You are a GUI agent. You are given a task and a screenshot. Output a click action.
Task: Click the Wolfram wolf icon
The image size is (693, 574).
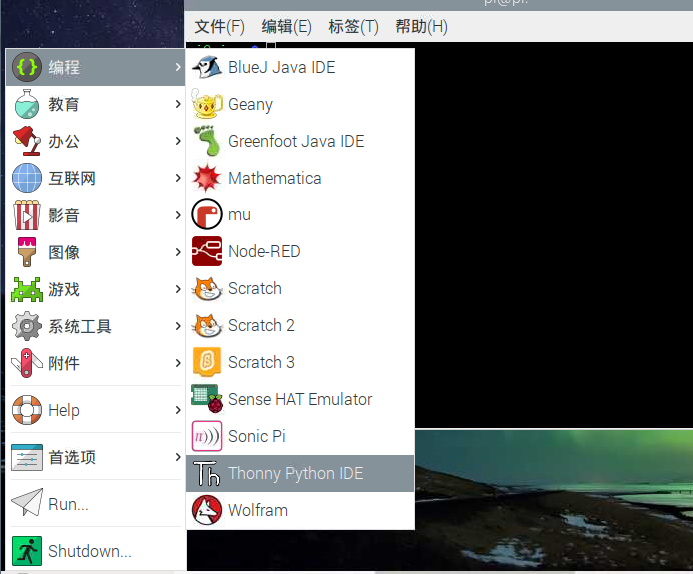pos(207,510)
